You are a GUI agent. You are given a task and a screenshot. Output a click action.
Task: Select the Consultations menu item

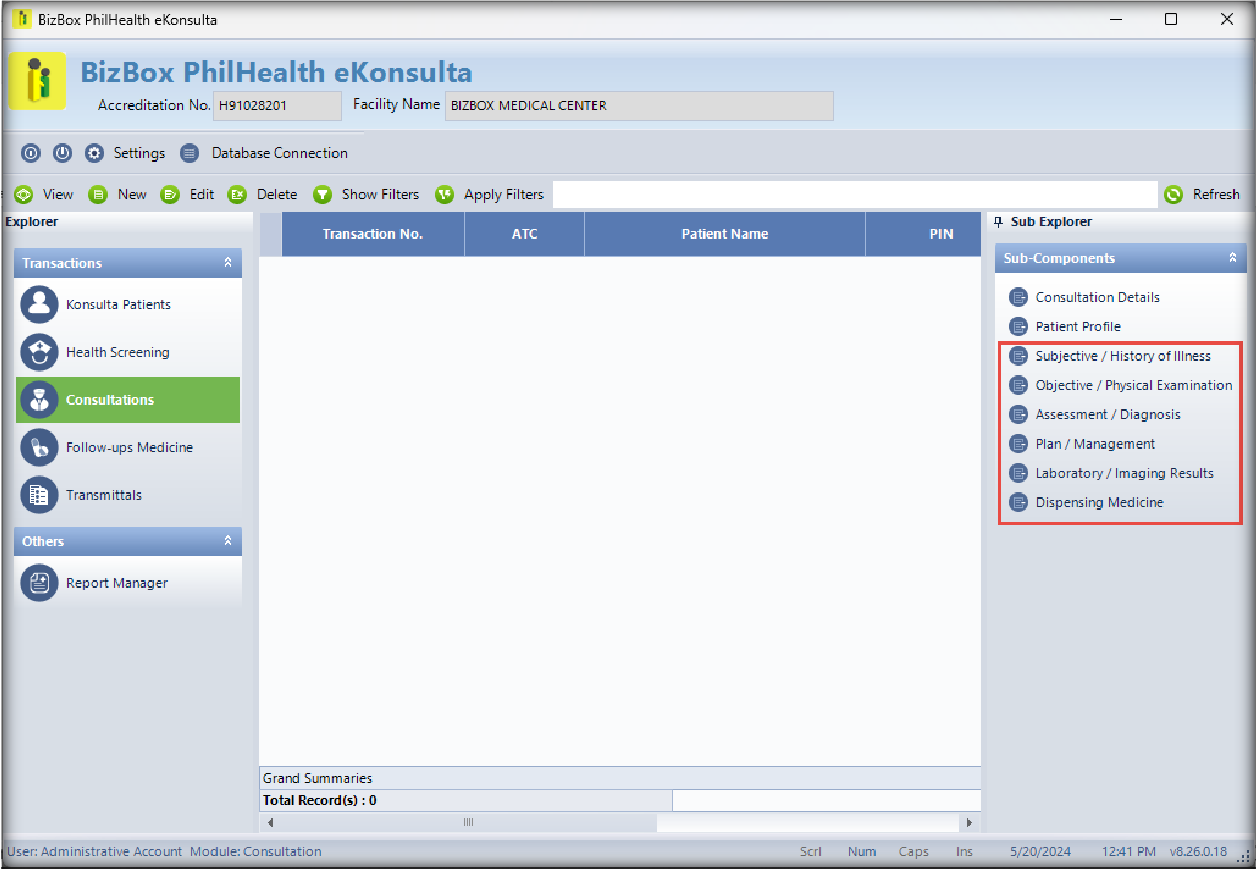click(110, 400)
